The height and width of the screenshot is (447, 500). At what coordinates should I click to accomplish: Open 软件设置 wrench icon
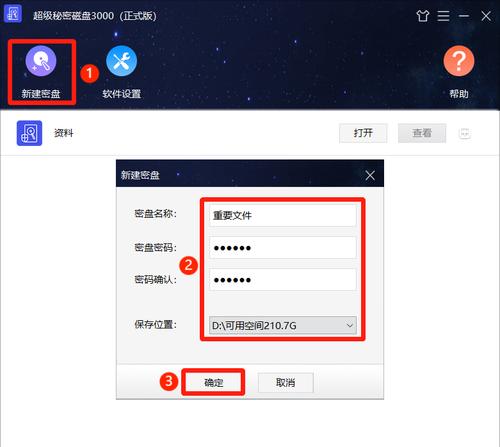tap(121, 61)
